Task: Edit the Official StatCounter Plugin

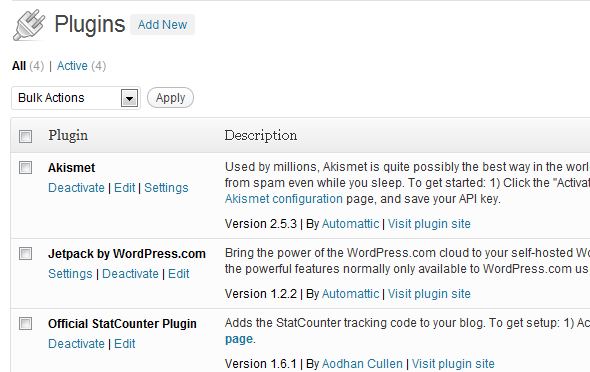Action: 125,344
